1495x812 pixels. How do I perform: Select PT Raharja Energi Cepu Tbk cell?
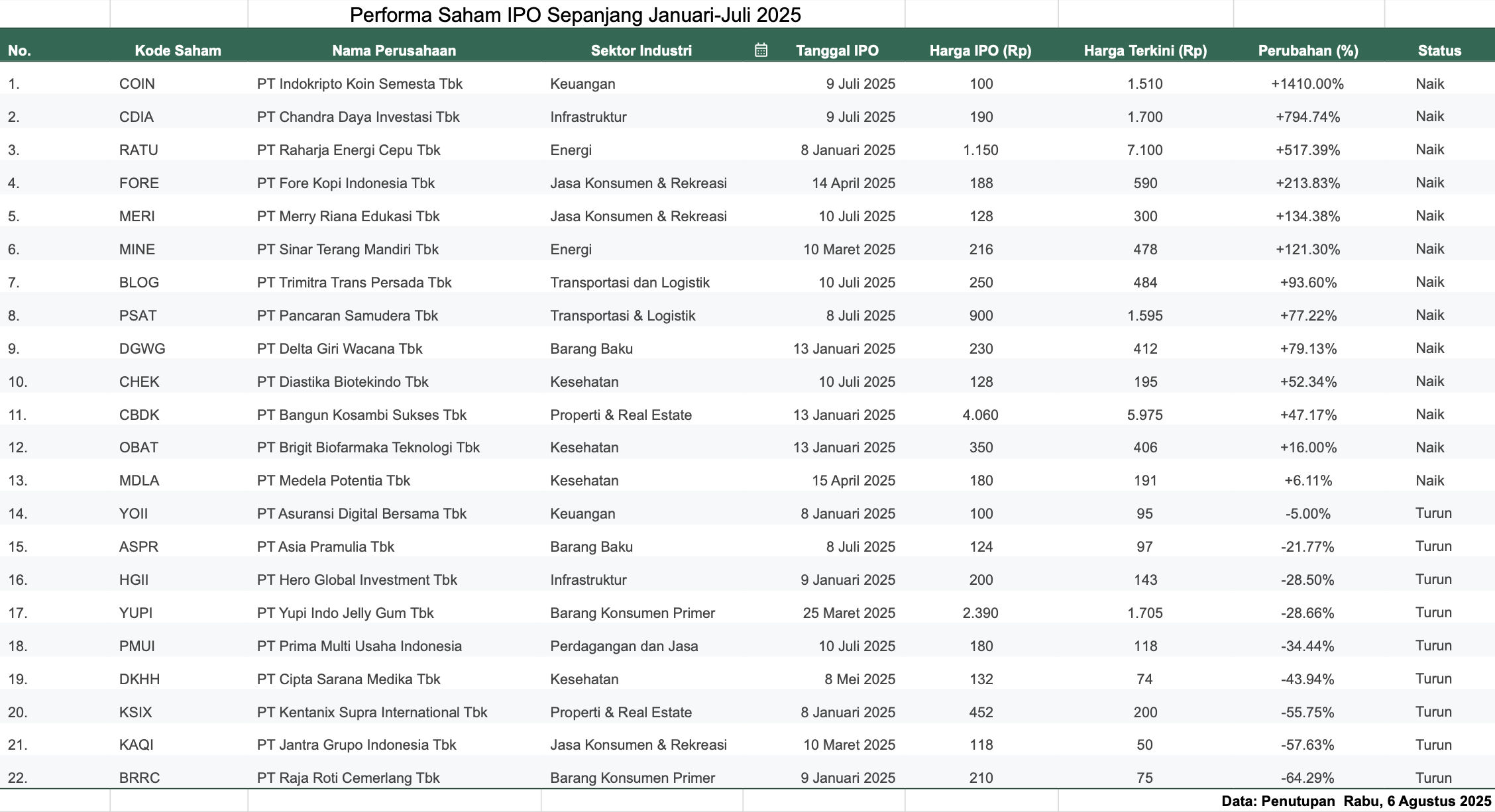[349, 150]
